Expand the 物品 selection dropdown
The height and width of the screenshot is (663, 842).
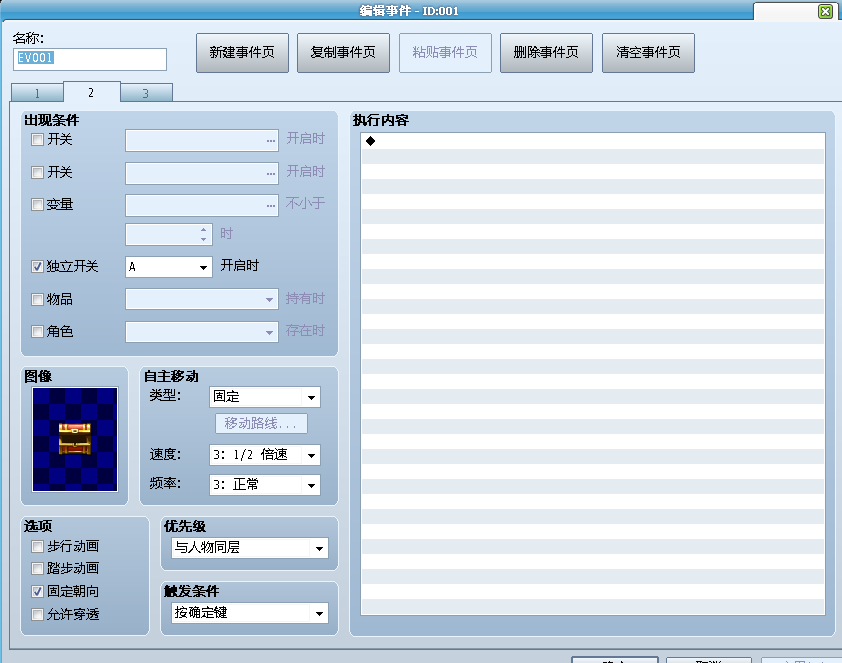(202, 299)
